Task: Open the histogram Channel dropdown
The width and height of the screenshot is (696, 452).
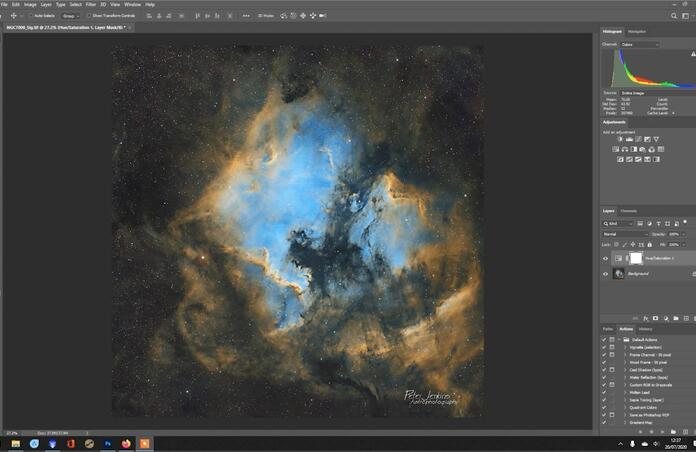Action: 640,44
